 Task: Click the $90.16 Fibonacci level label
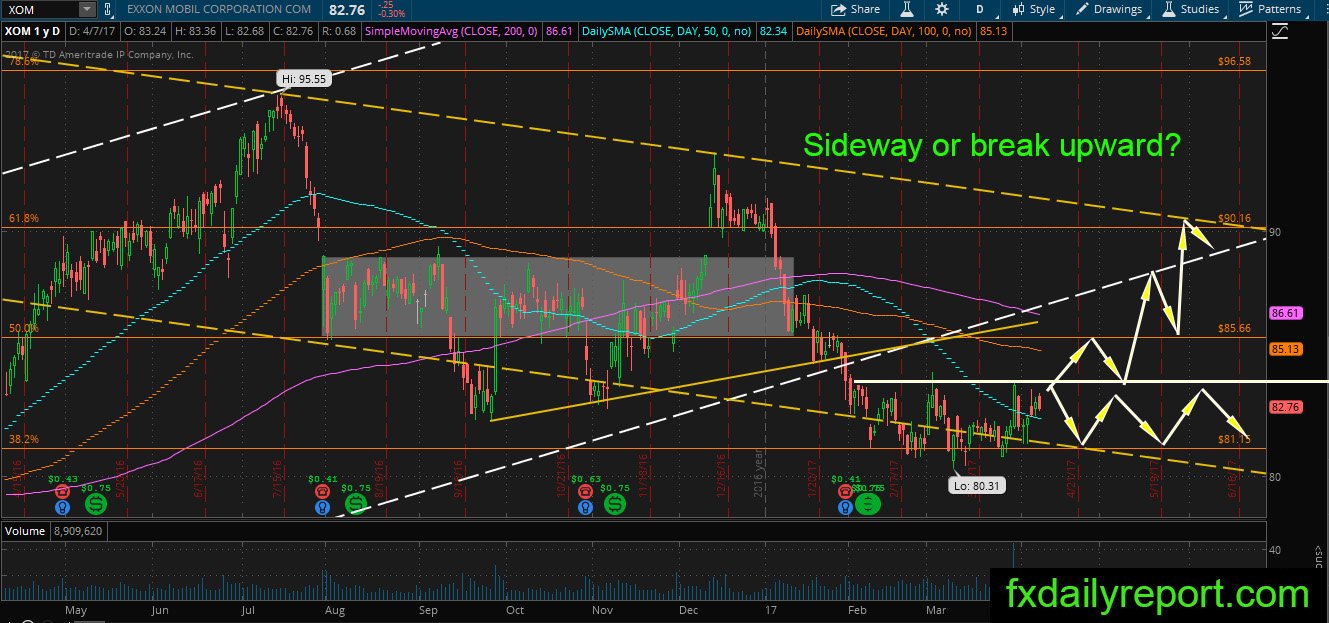(x=1235, y=218)
